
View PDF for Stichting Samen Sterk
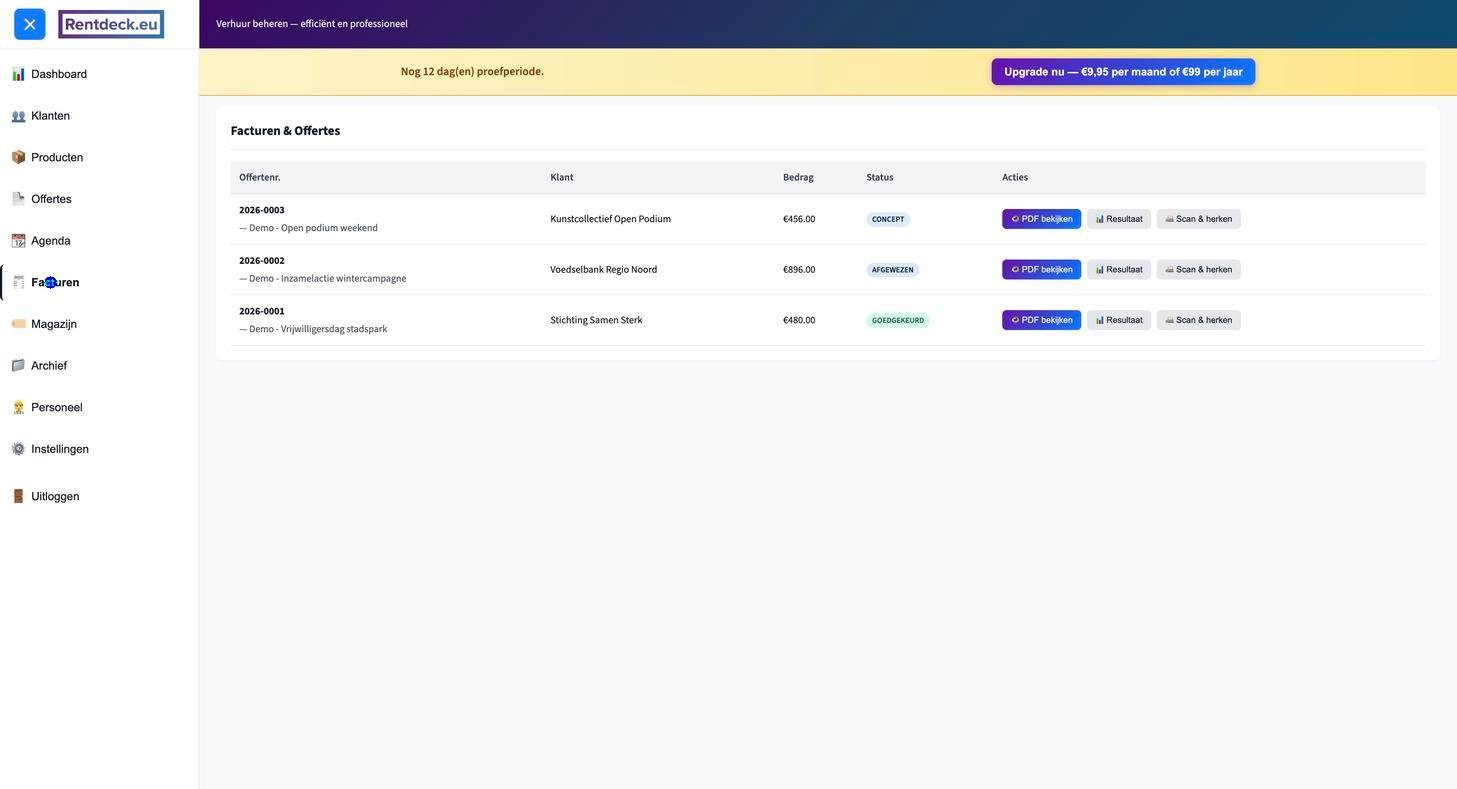[x=1041, y=320]
